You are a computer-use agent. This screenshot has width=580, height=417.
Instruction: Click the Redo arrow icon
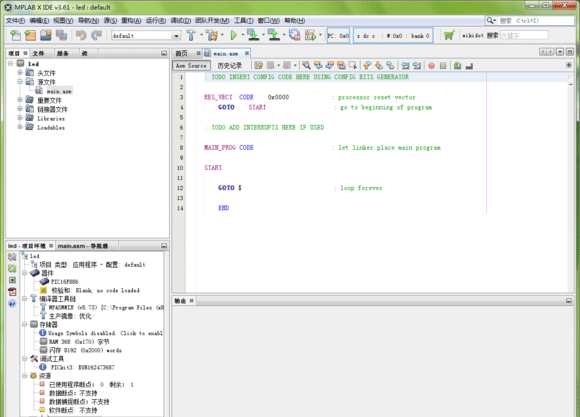click(97, 35)
